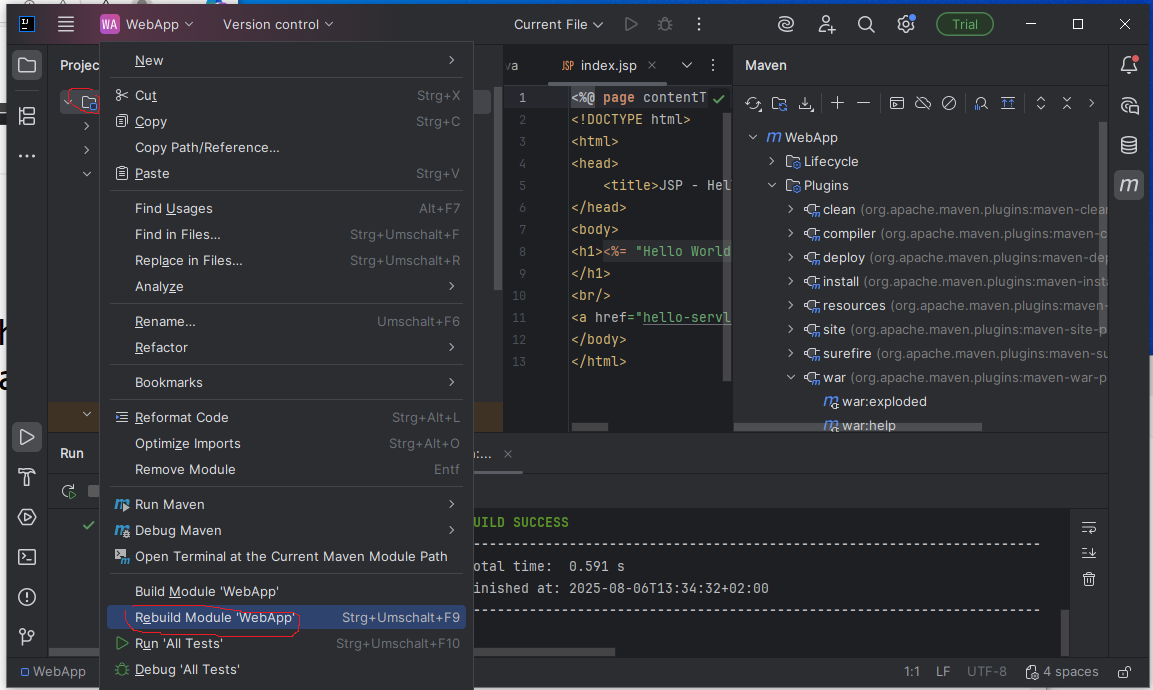This screenshot has width=1153, height=690.
Task: Toggle Maven skip tests mode
Action: 949,103
